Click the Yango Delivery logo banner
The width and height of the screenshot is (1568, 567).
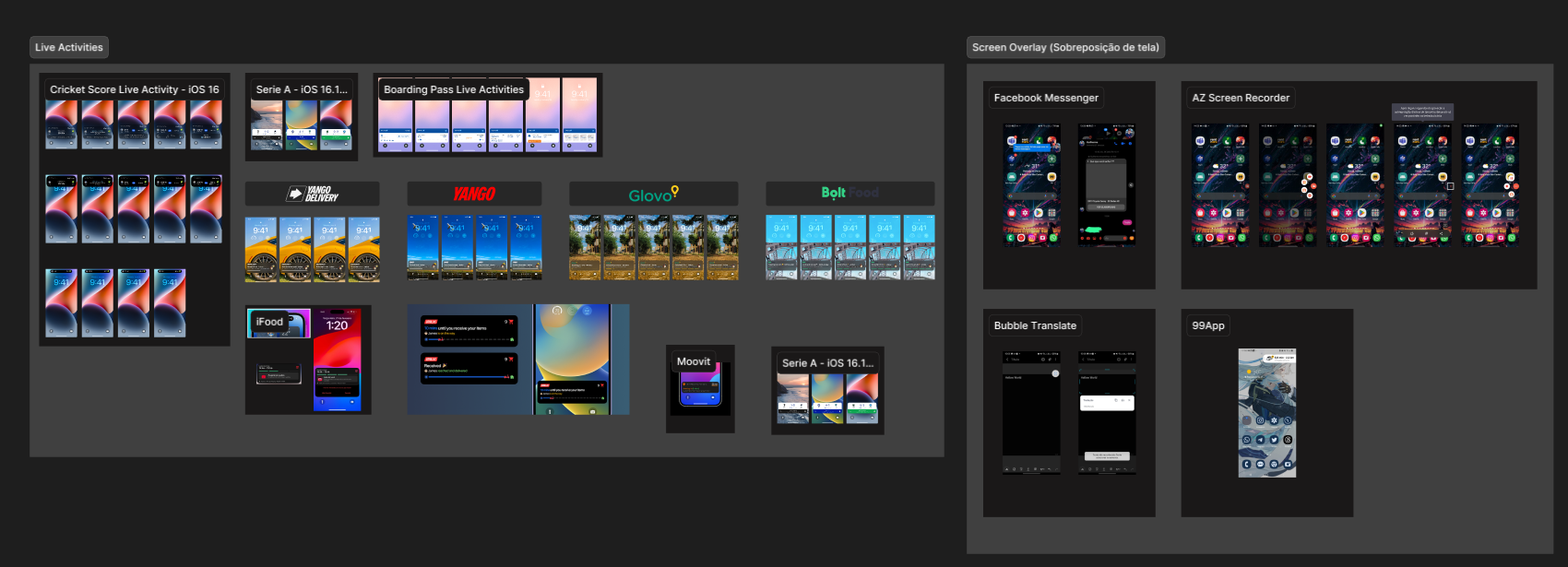(x=312, y=194)
